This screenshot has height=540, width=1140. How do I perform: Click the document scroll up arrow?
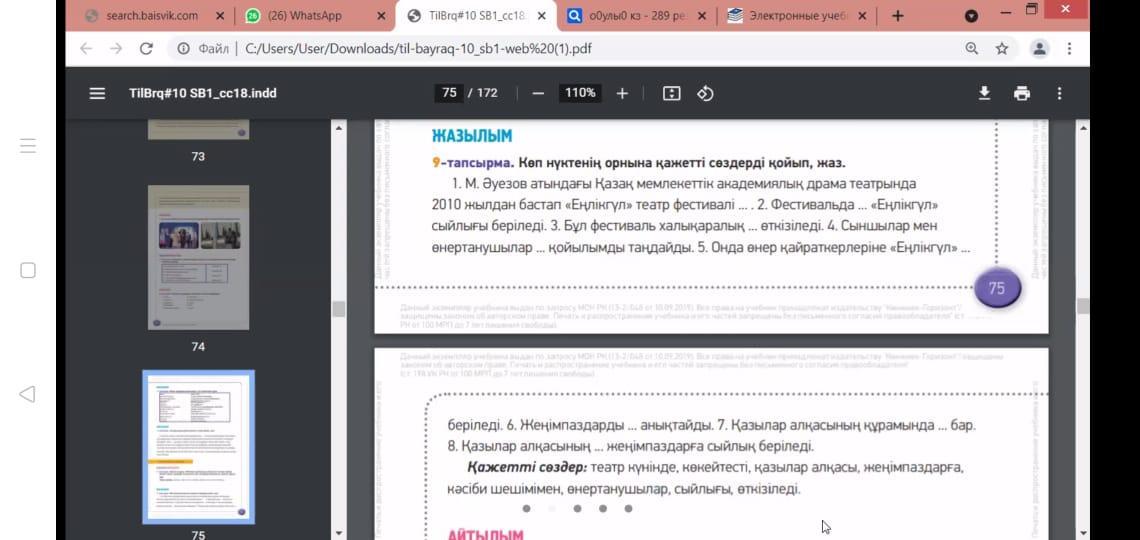pos(1083,128)
